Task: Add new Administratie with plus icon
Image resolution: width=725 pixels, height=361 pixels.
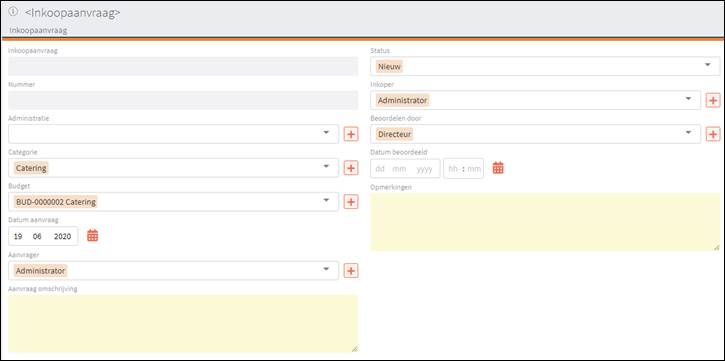Action: (x=351, y=135)
